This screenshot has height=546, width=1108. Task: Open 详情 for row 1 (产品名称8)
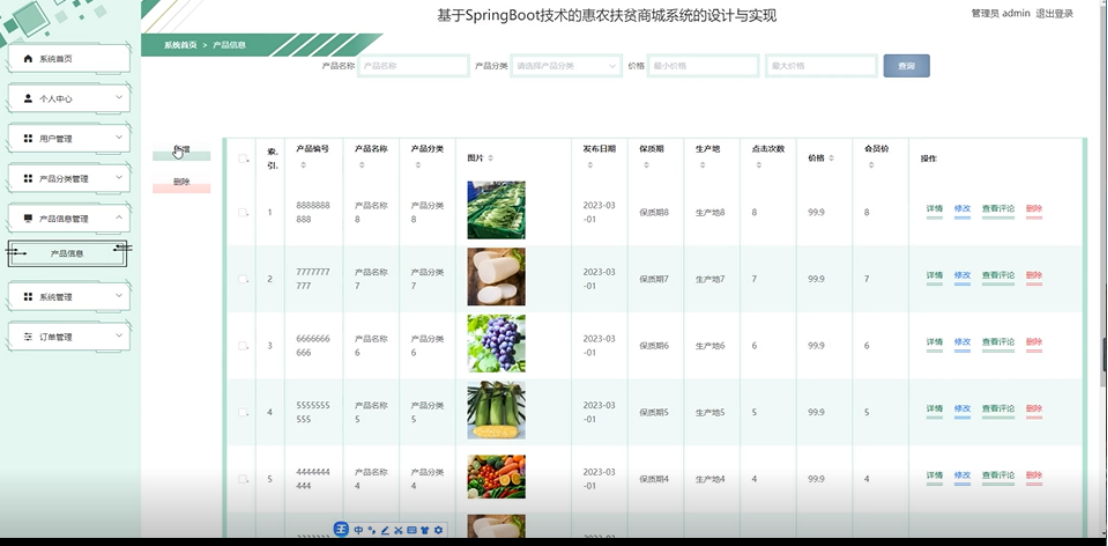[934, 209]
